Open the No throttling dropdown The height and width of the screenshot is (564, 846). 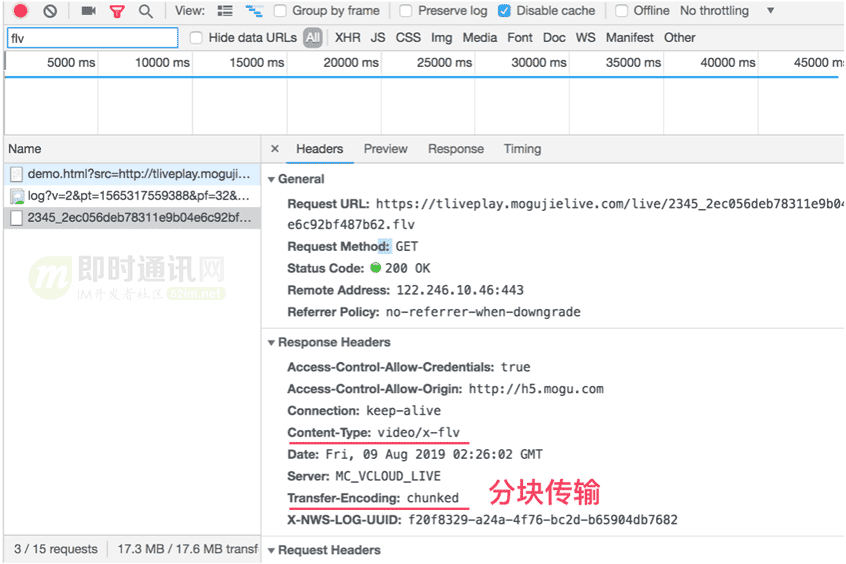click(x=727, y=11)
